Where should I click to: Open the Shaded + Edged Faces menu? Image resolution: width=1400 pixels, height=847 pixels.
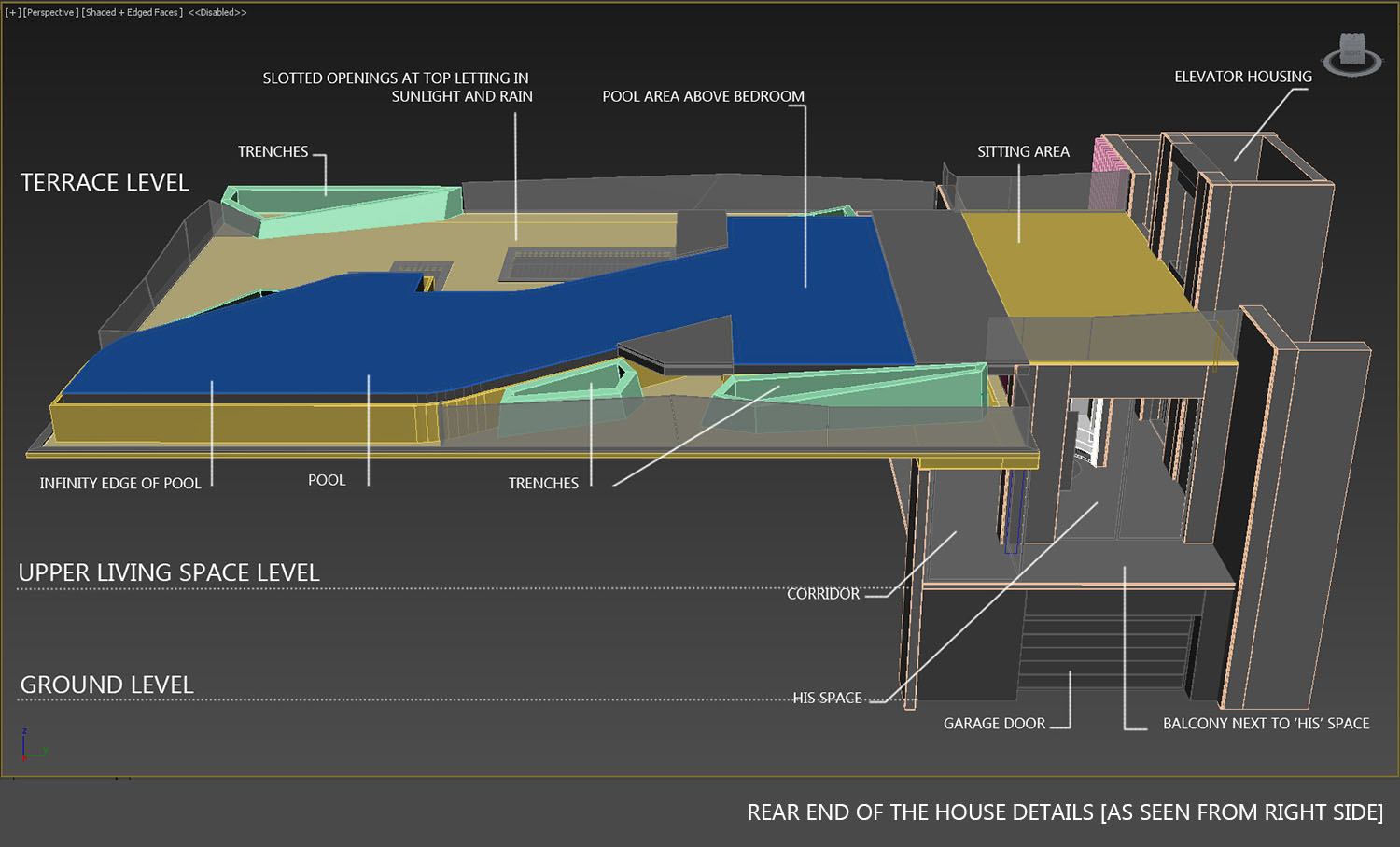pyautogui.click(x=132, y=12)
